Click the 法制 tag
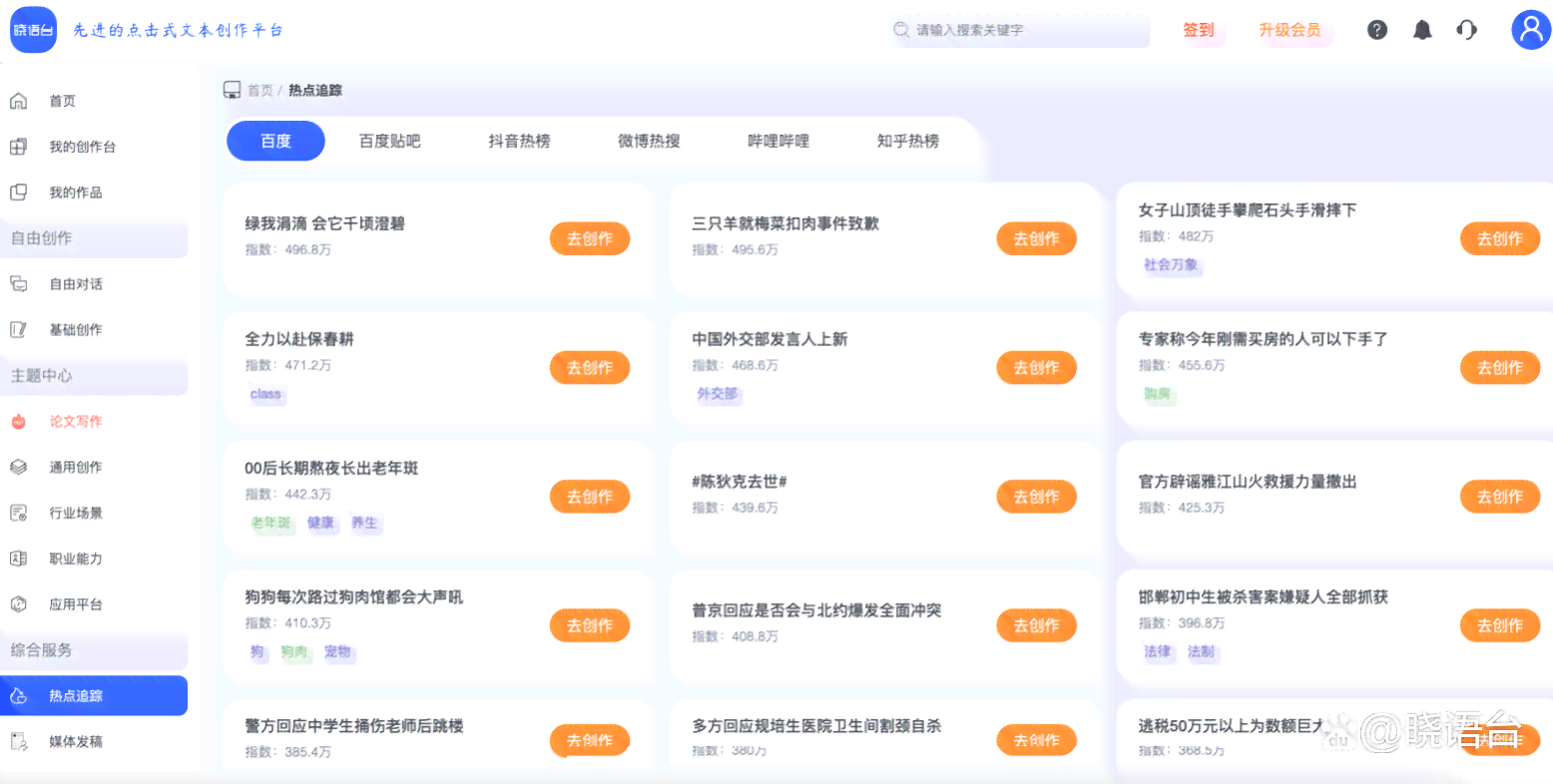 coord(1202,652)
